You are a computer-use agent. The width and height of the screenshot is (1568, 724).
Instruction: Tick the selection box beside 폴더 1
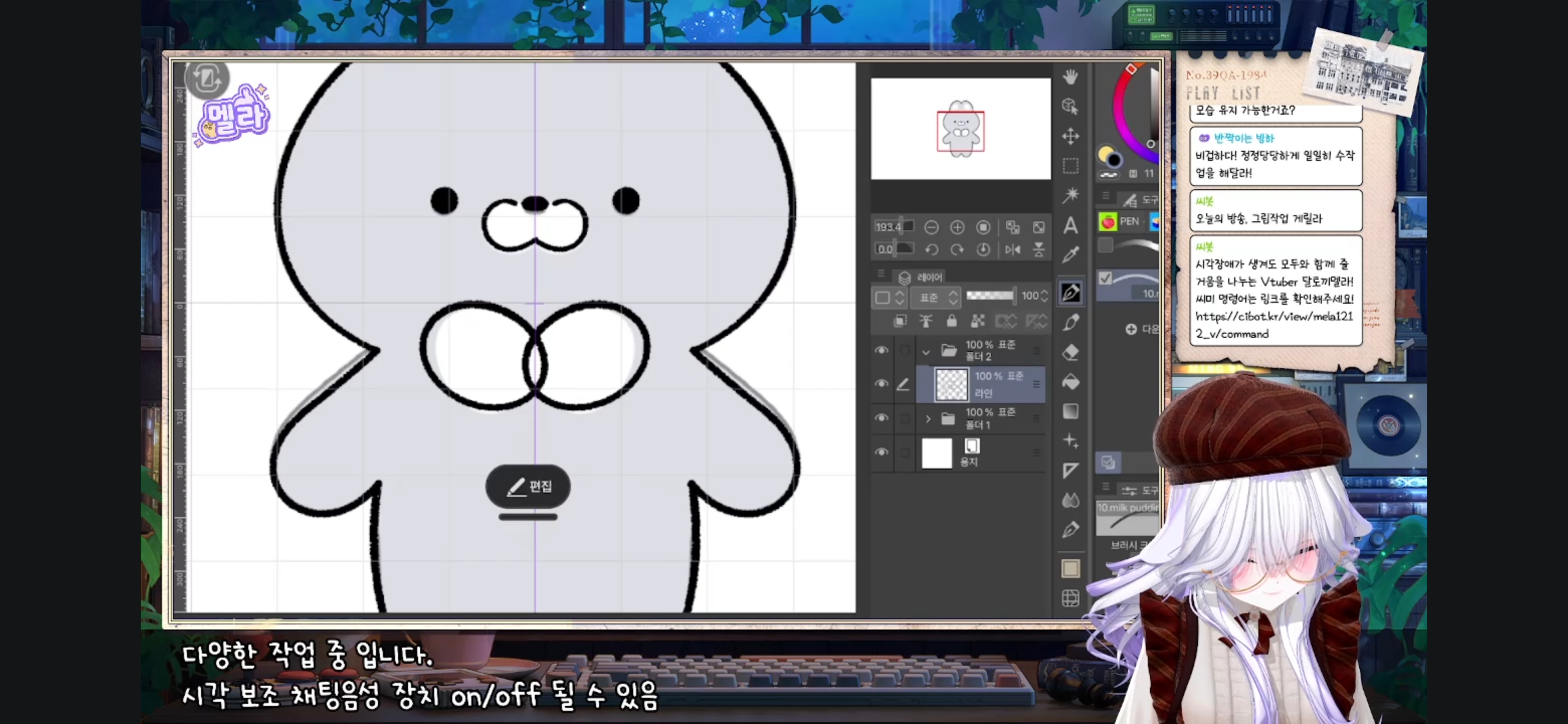905,418
